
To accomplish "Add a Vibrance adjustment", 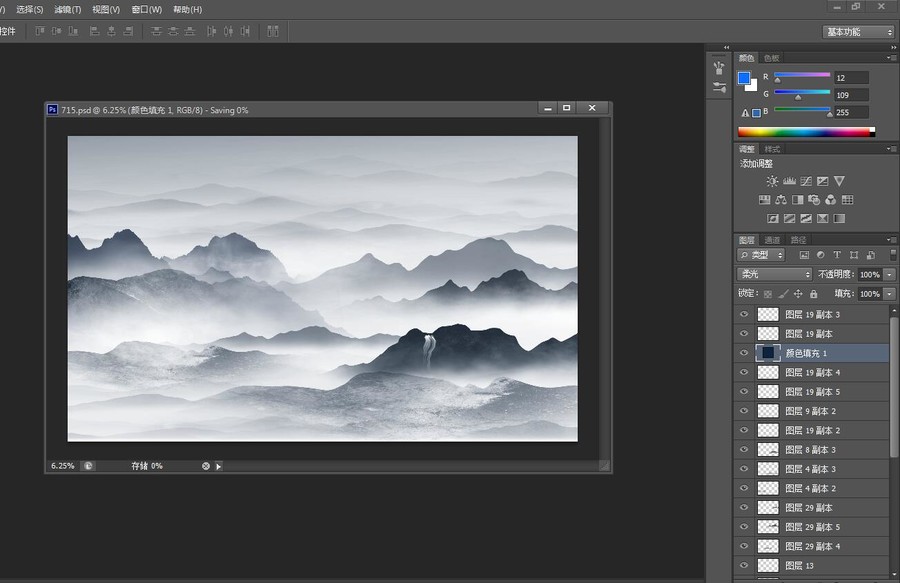I will pos(839,181).
